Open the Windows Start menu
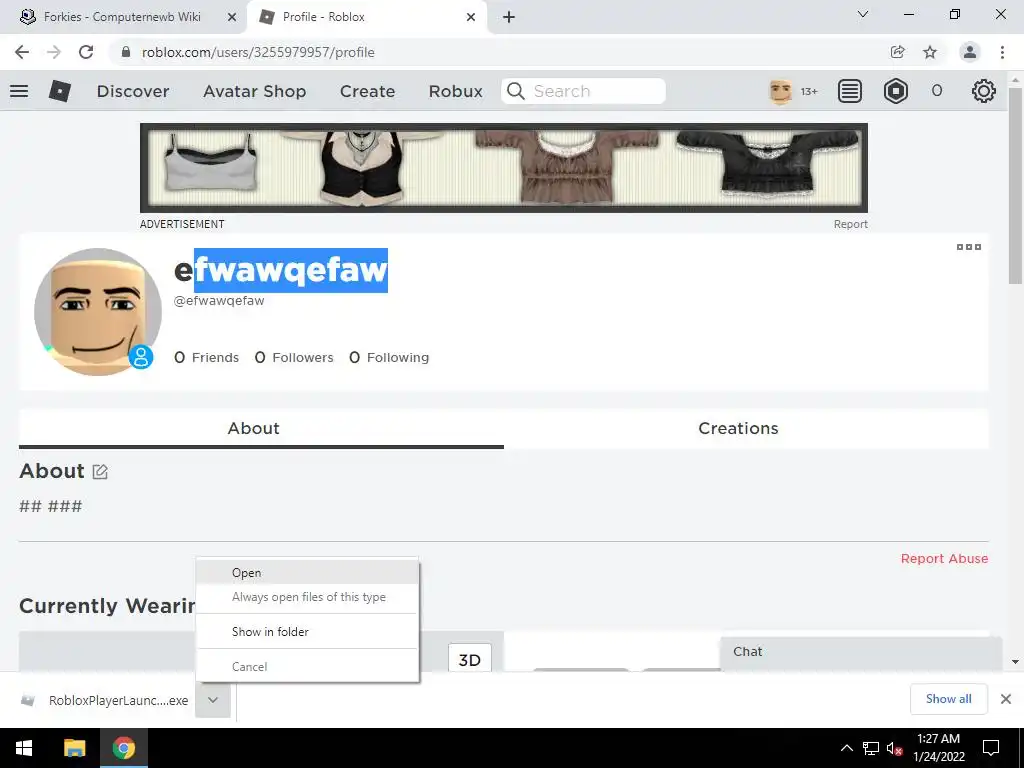The width and height of the screenshot is (1024, 768). point(24,748)
